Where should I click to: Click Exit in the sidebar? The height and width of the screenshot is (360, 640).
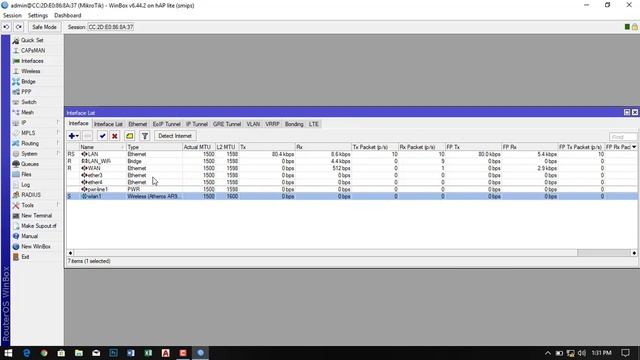pyautogui.click(x=25, y=257)
